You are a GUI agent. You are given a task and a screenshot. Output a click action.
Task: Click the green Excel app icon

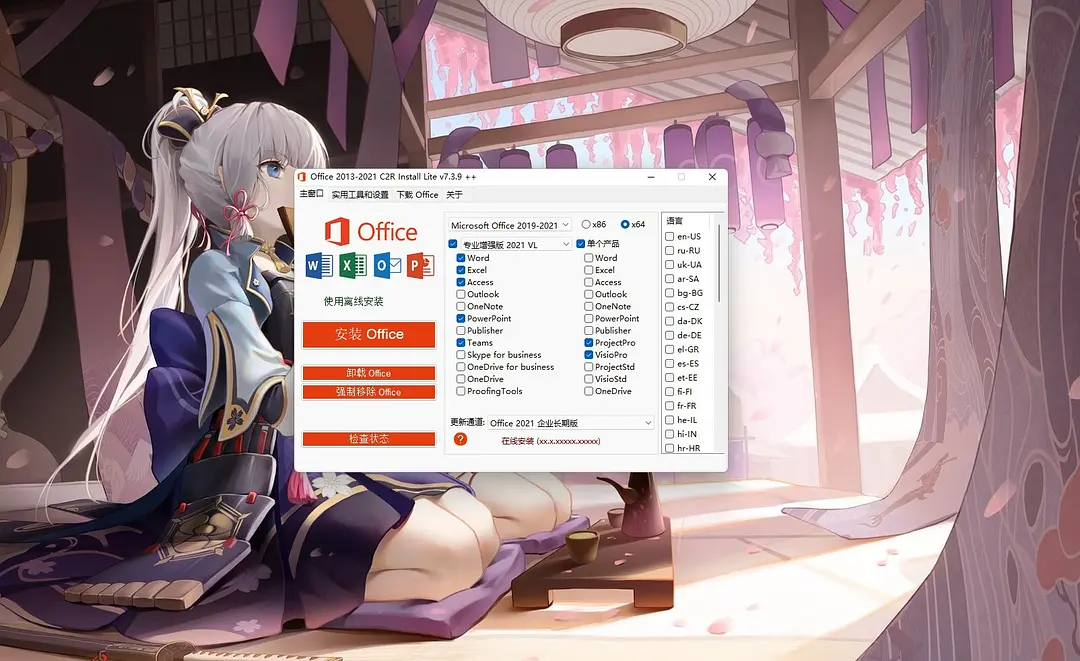pyautogui.click(x=353, y=266)
